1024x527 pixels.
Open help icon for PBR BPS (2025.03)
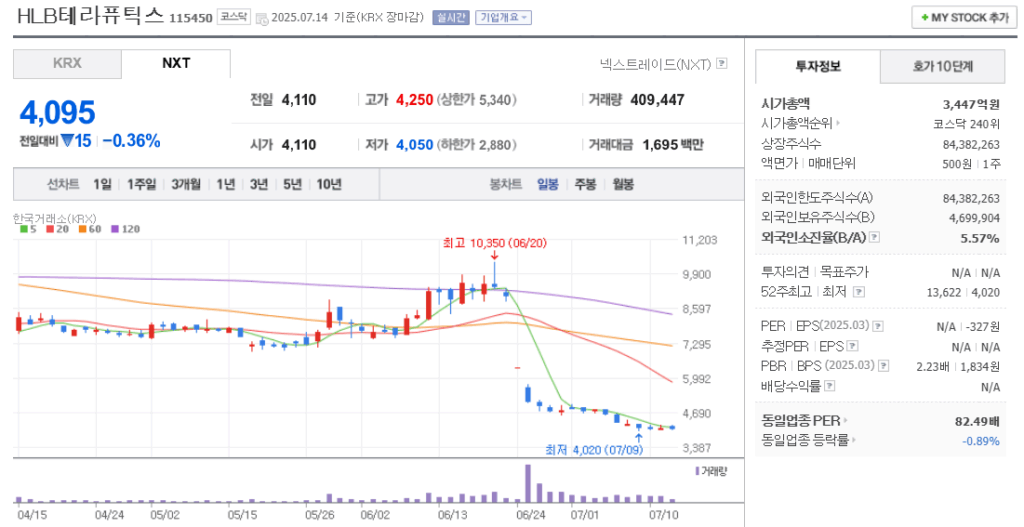coord(884,366)
